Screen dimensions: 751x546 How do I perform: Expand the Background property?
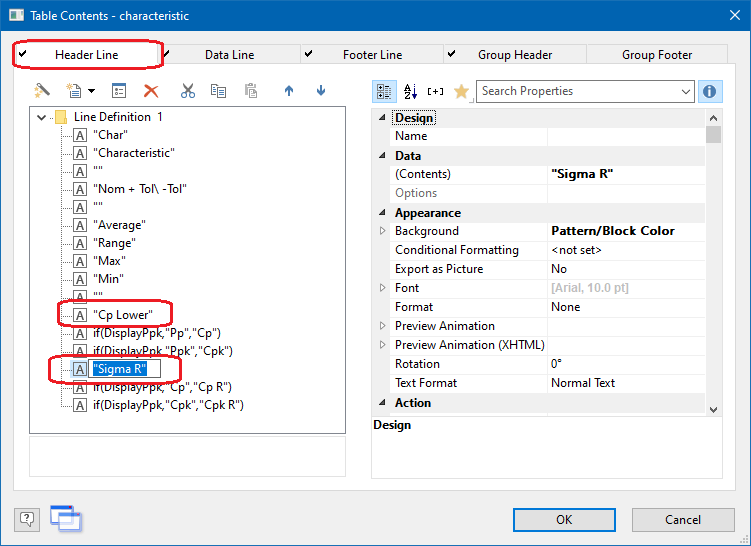pos(382,231)
